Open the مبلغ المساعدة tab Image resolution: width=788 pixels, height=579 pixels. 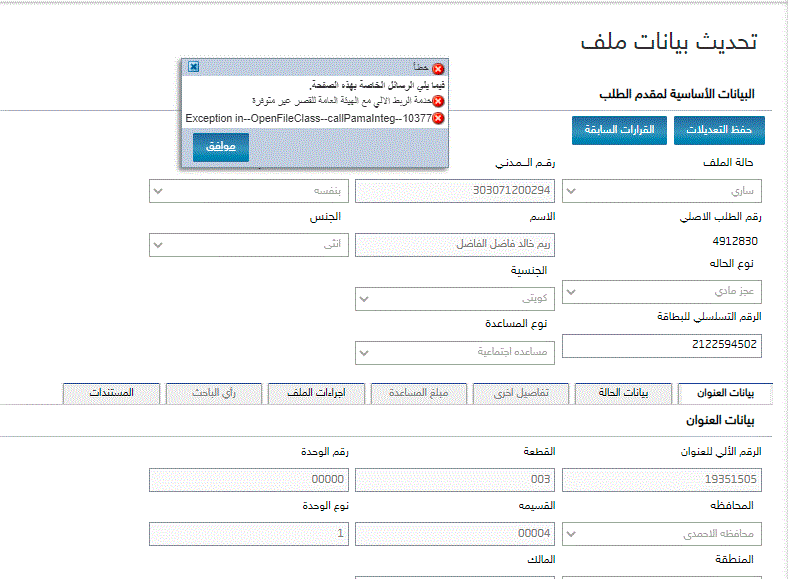click(x=419, y=393)
